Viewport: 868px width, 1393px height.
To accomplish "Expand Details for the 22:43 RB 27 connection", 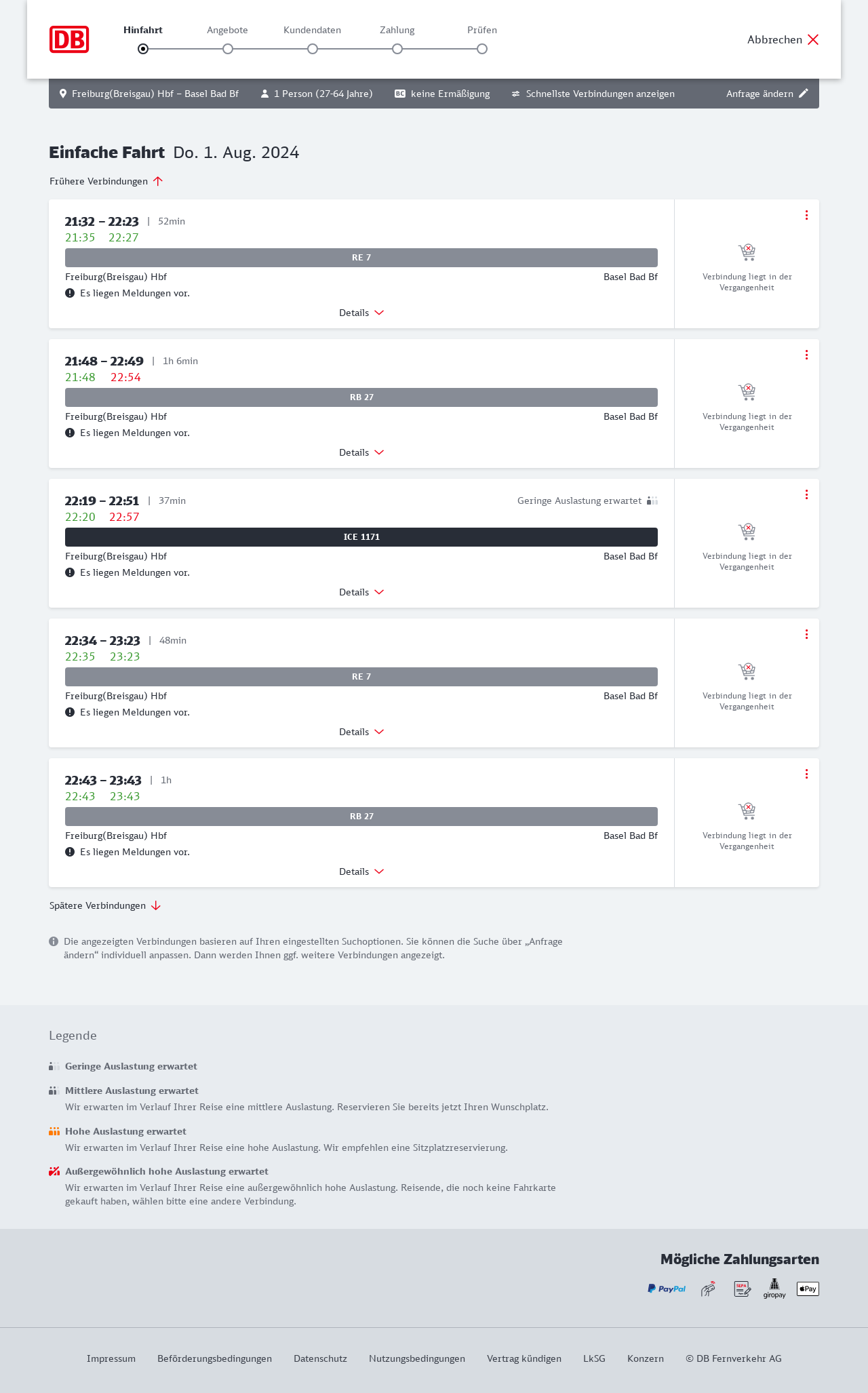I will coord(361,871).
